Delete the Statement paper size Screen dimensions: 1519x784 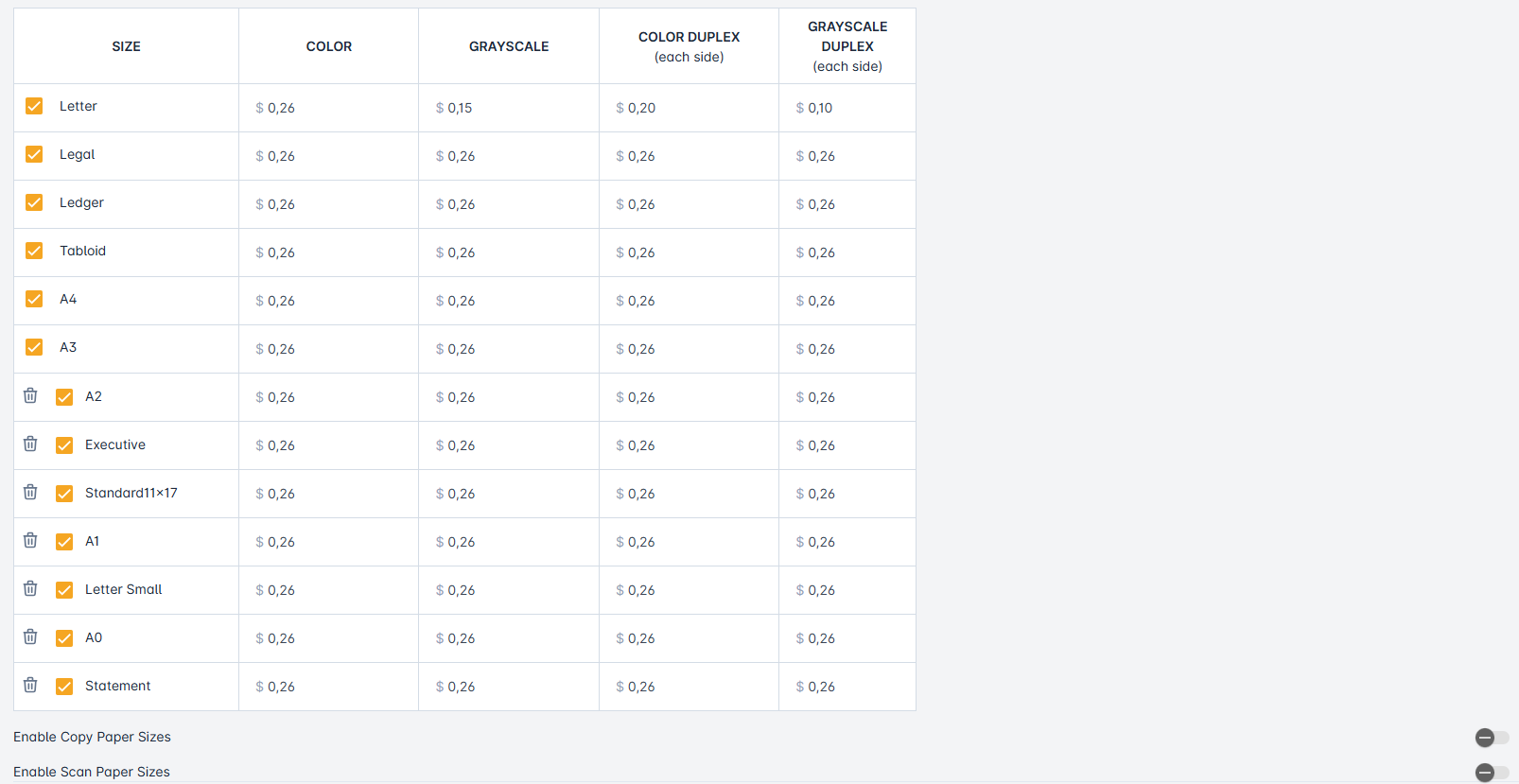(30, 686)
